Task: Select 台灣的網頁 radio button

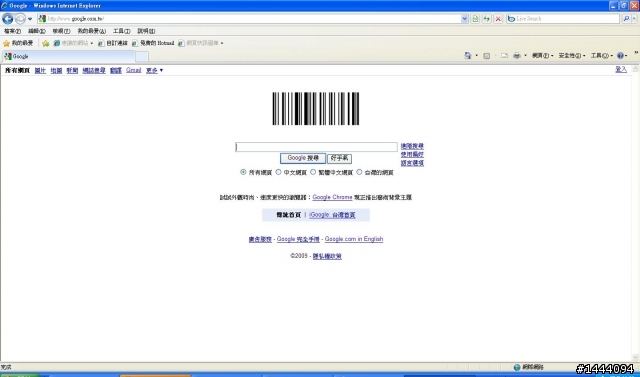Action: (x=359, y=172)
